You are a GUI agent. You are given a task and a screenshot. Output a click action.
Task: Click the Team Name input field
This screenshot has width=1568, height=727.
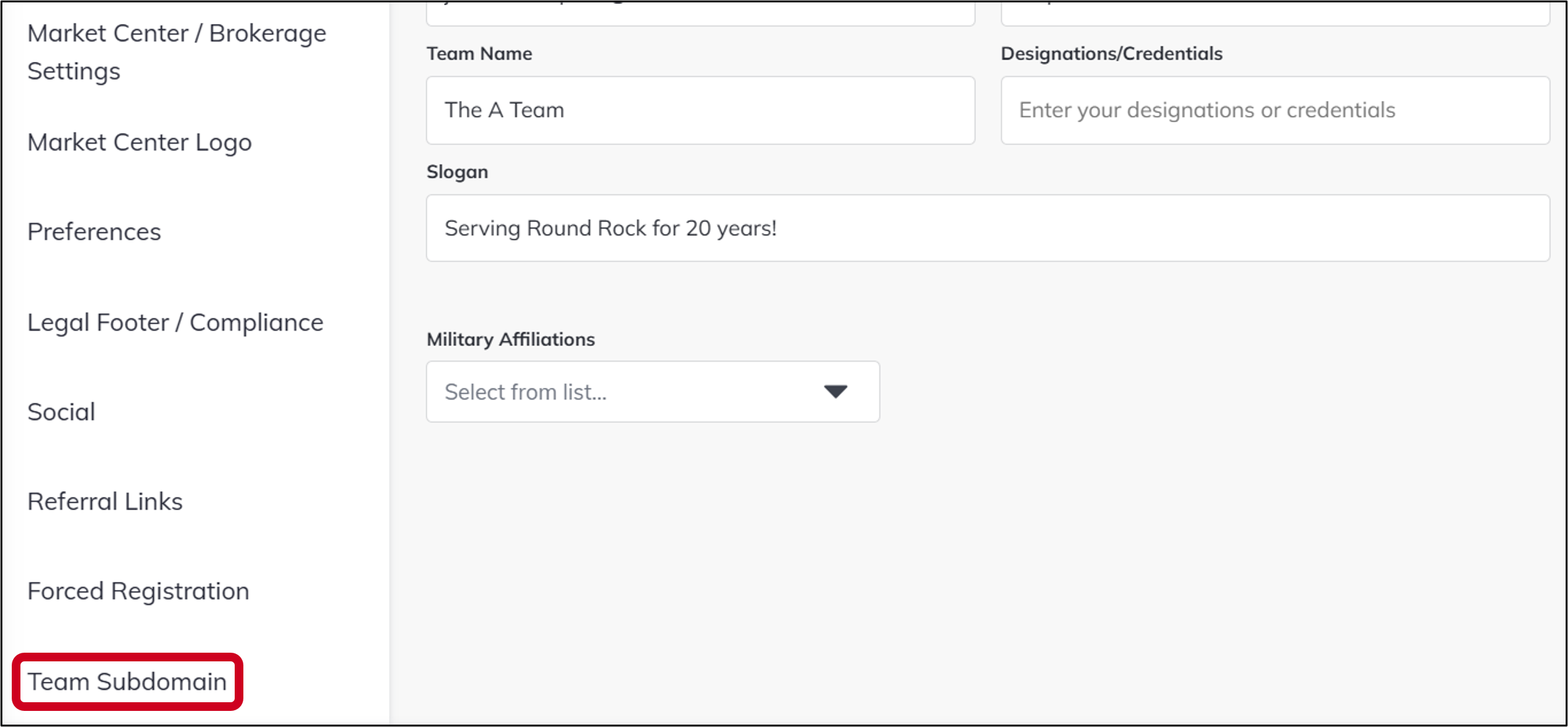coord(700,110)
